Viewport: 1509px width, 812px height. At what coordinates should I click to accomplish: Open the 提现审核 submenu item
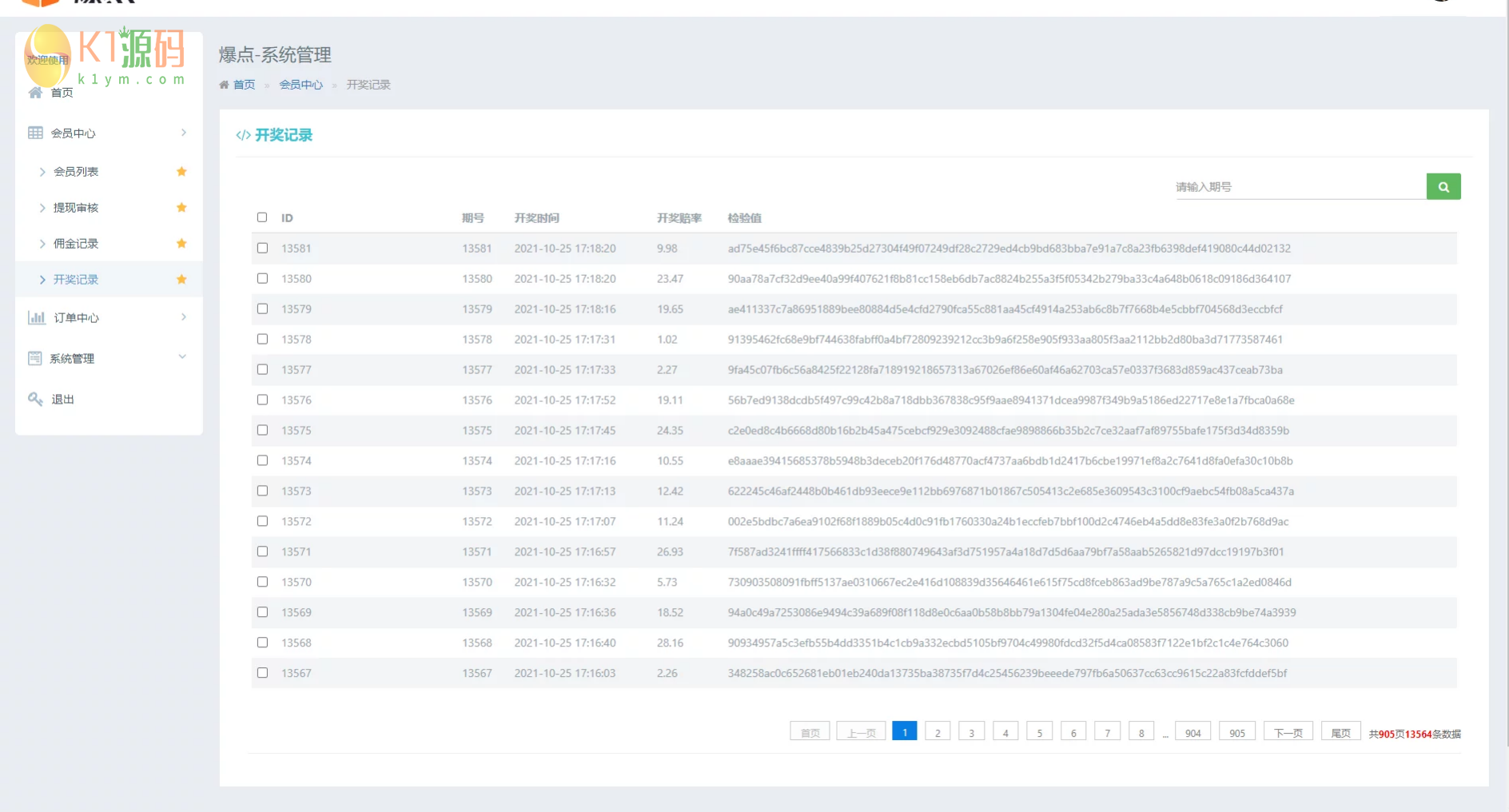pyautogui.click(x=76, y=208)
